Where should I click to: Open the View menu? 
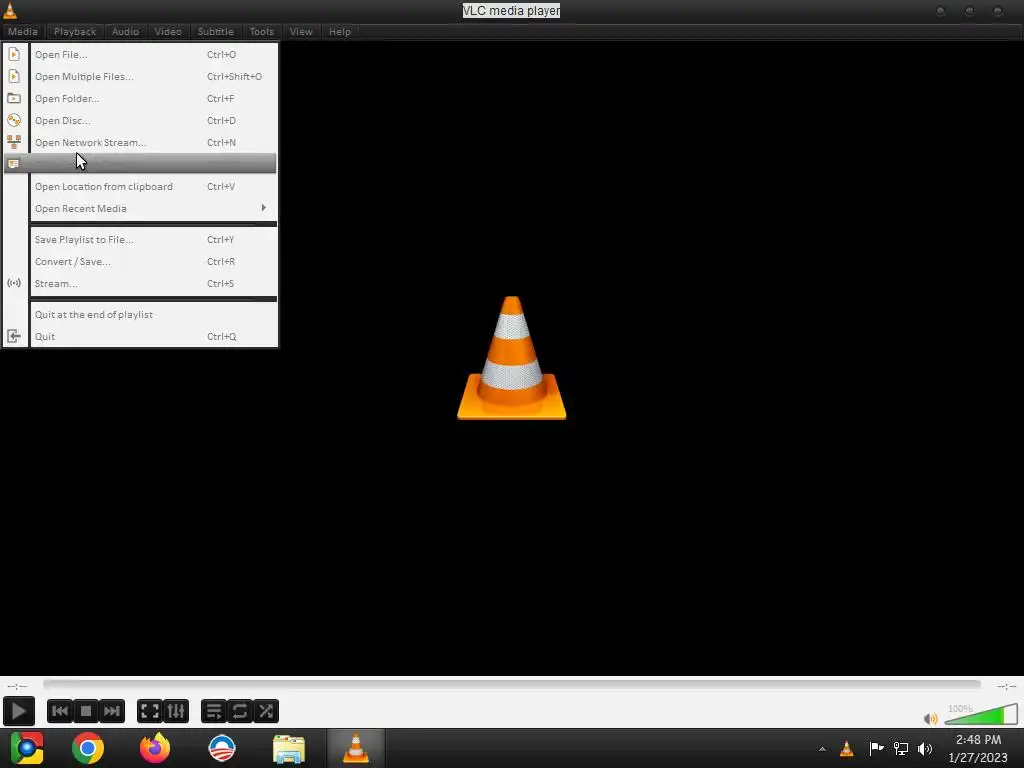point(300,31)
